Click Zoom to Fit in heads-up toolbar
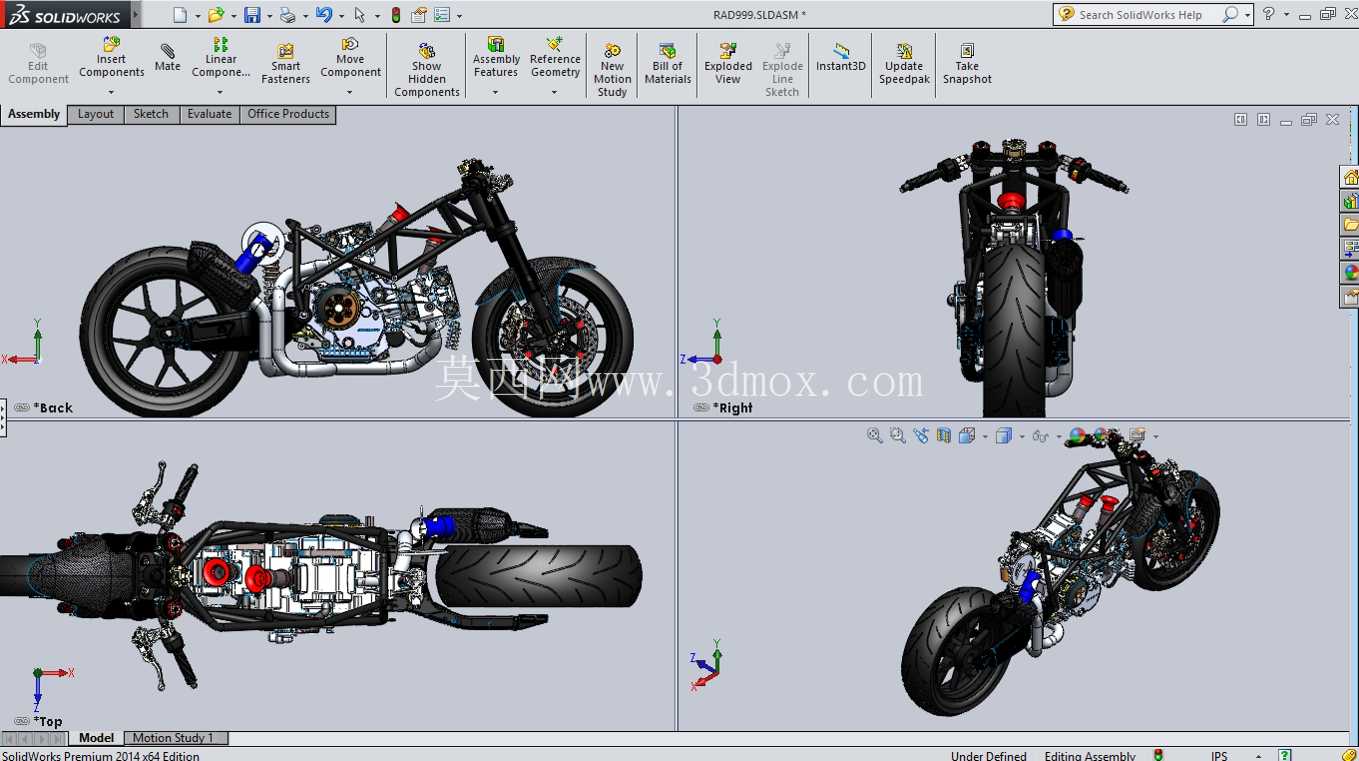The width and height of the screenshot is (1359, 761). [875, 436]
